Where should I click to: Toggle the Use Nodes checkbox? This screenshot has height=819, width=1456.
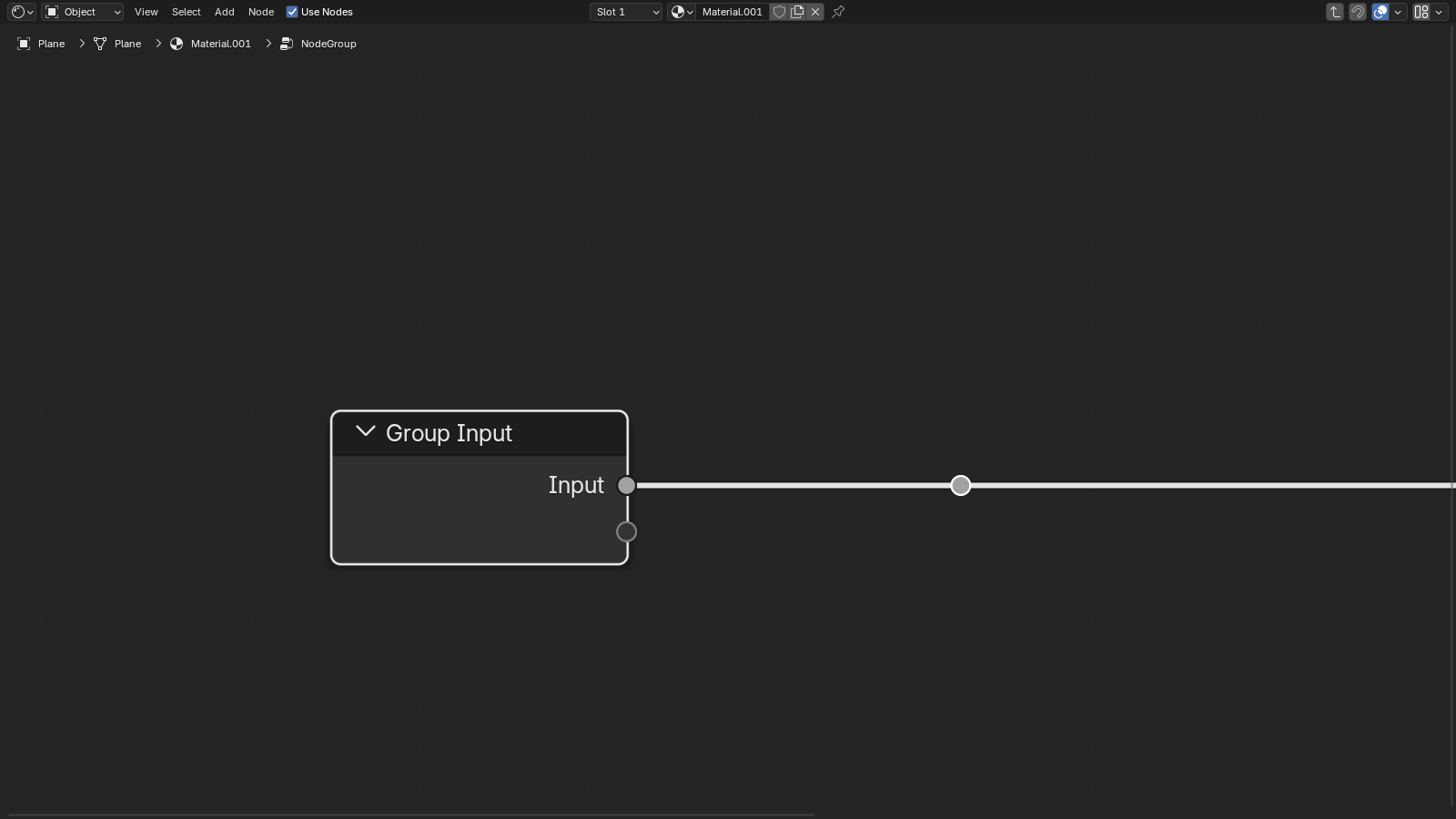click(x=292, y=12)
